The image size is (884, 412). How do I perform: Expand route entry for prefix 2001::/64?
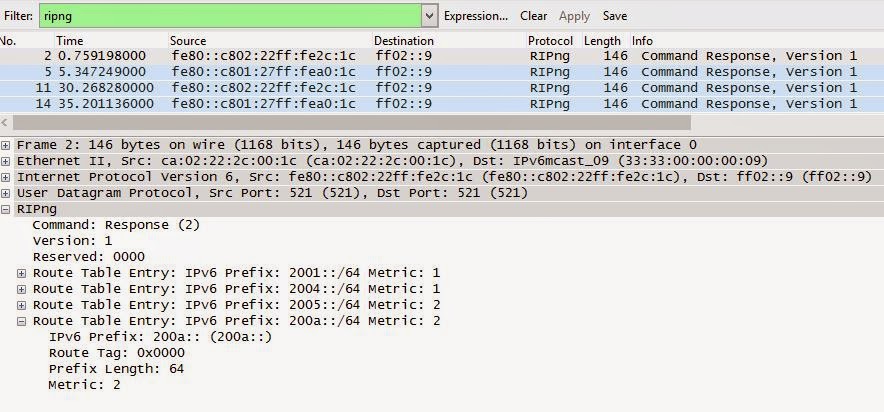pyautogui.click(x=22, y=273)
